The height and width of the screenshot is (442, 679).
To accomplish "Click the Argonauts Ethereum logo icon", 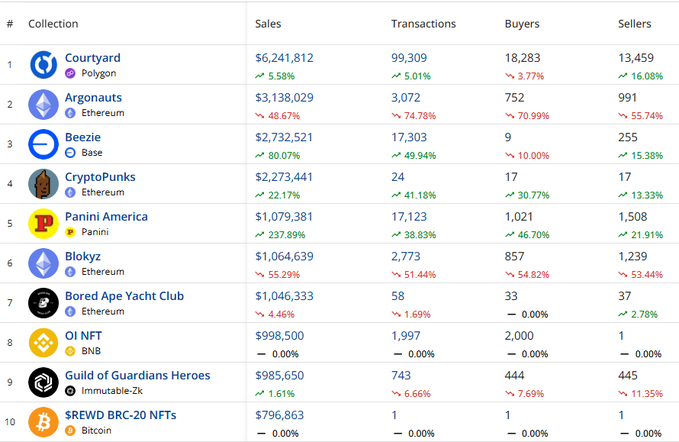I will 43,105.
